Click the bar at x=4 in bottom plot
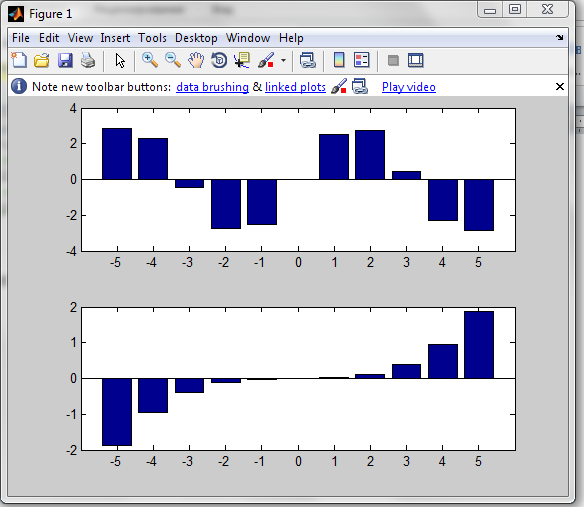Image resolution: width=584 pixels, height=507 pixels. [x=443, y=361]
